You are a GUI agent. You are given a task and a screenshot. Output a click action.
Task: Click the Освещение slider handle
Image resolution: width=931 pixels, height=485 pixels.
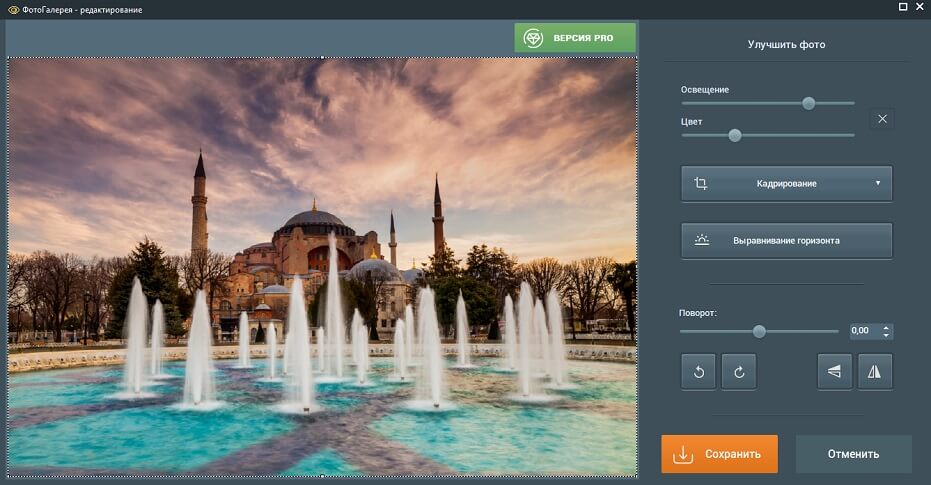(x=808, y=103)
